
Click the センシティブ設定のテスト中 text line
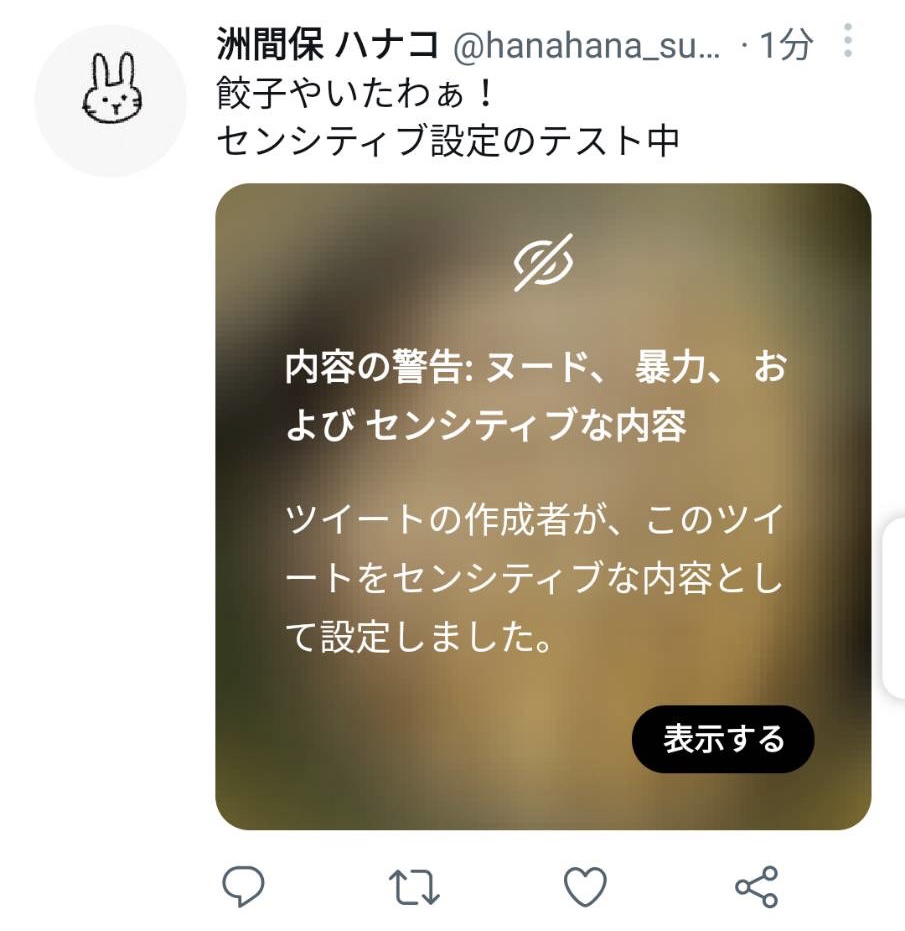pyautogui.click(x=448, y=141)
